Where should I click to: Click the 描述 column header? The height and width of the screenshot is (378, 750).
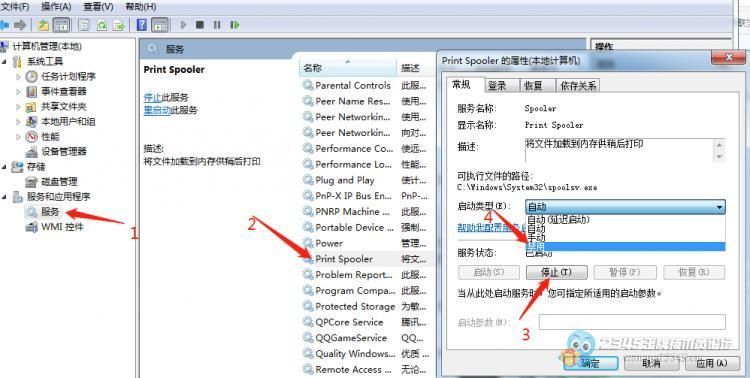tap(416, 68)
